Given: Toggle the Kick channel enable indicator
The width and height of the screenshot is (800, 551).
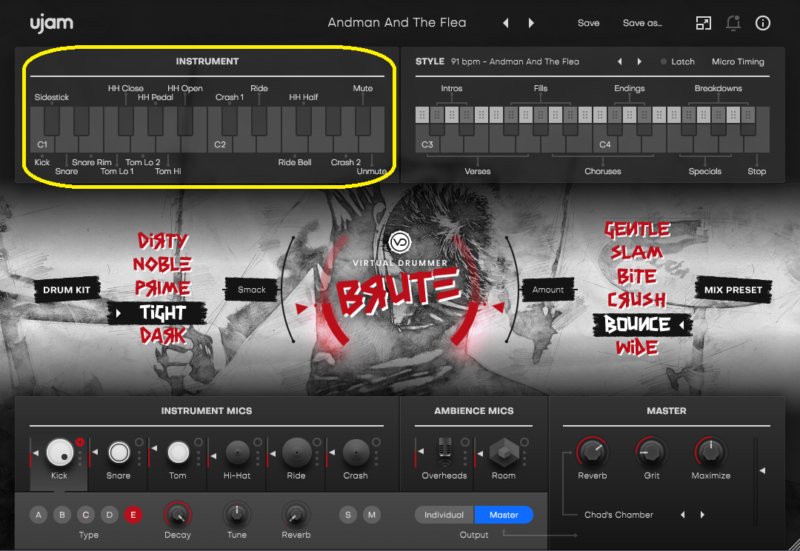Looking at the screenshot, I should pos(80,442).
